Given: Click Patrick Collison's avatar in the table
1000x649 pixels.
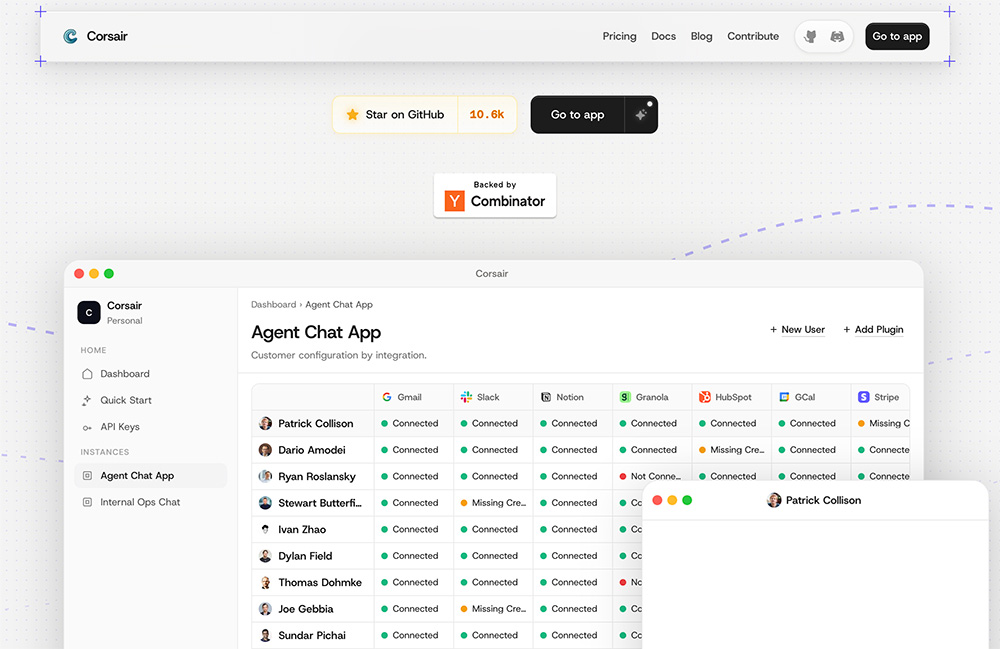Looking at the screenshot, I should click(265, 423).
